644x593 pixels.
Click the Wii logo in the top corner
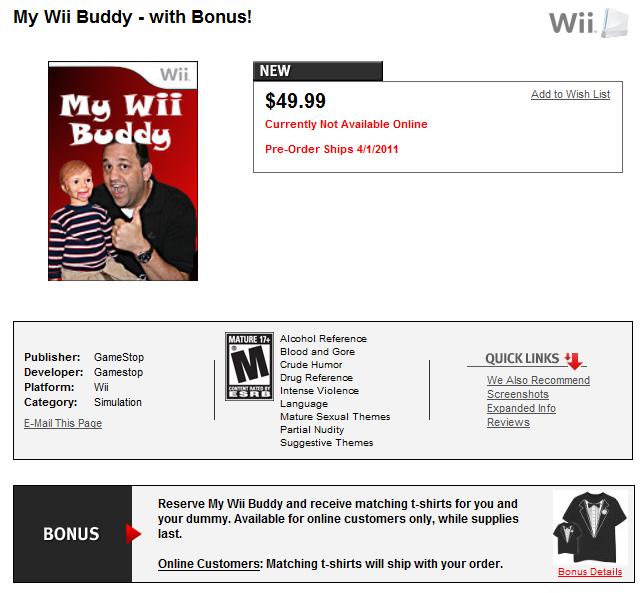tap(587, 21)
